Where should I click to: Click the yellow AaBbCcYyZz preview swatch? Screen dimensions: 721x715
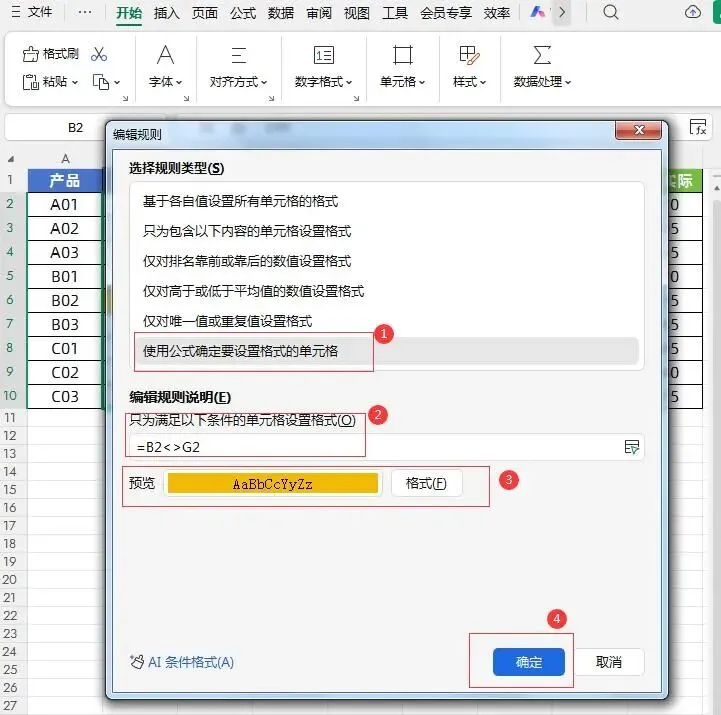(273, 483)
